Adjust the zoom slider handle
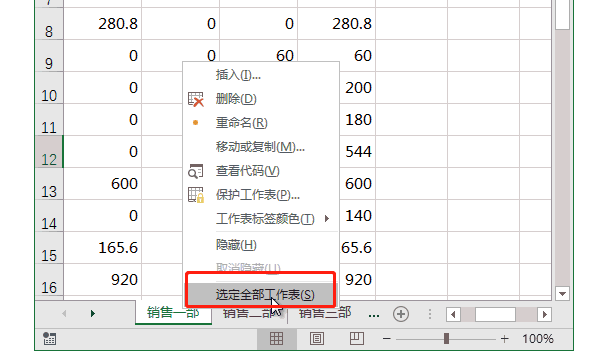The height and width of the screenshot is (362, 605). click(446, 339)
